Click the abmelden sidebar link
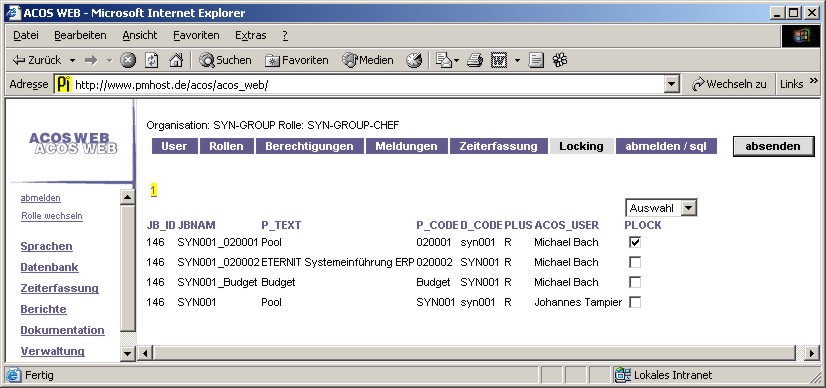Image resolution: width=826 pixels, height=388 pixels. click(x=41, y=198)
